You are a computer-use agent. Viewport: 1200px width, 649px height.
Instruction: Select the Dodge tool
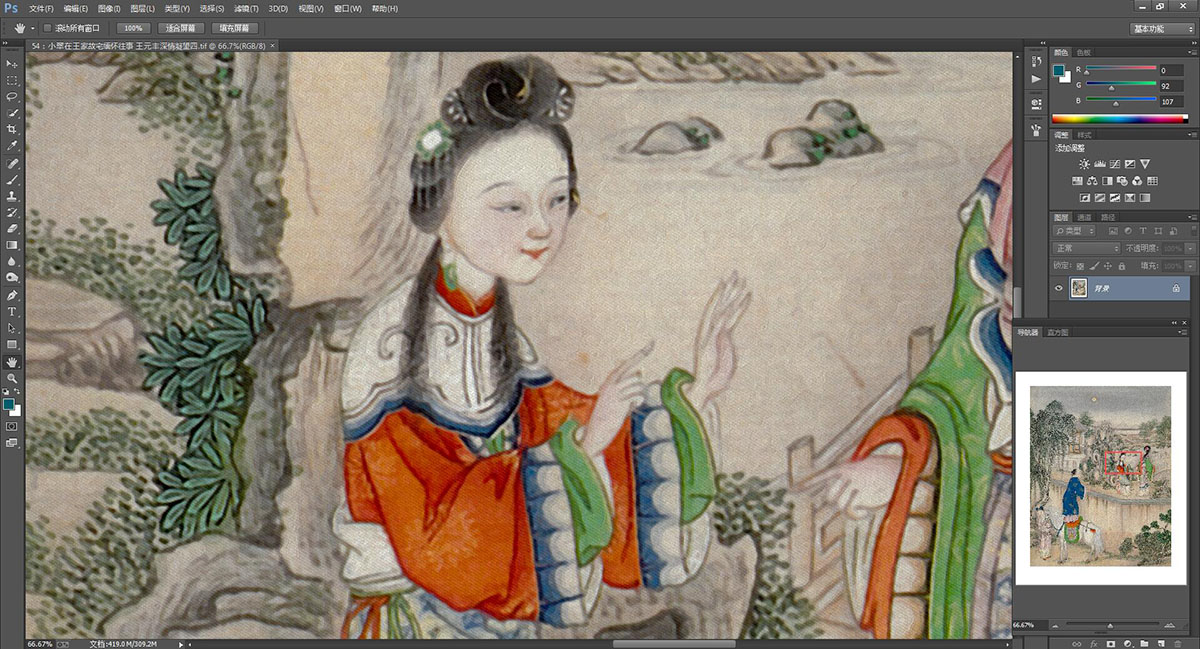coord(12,278)
